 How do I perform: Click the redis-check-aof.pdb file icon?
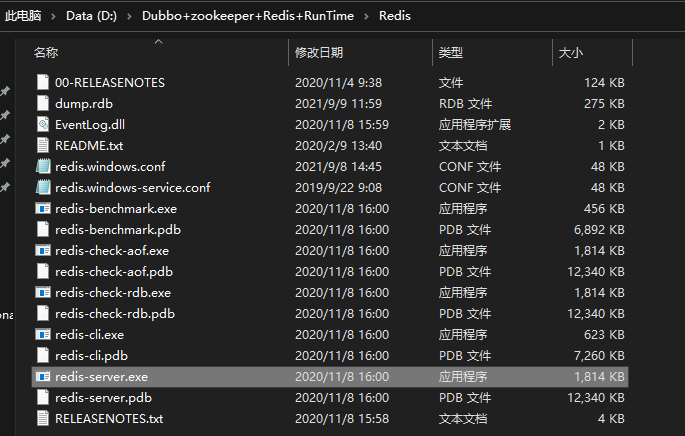tap(43, 271)
